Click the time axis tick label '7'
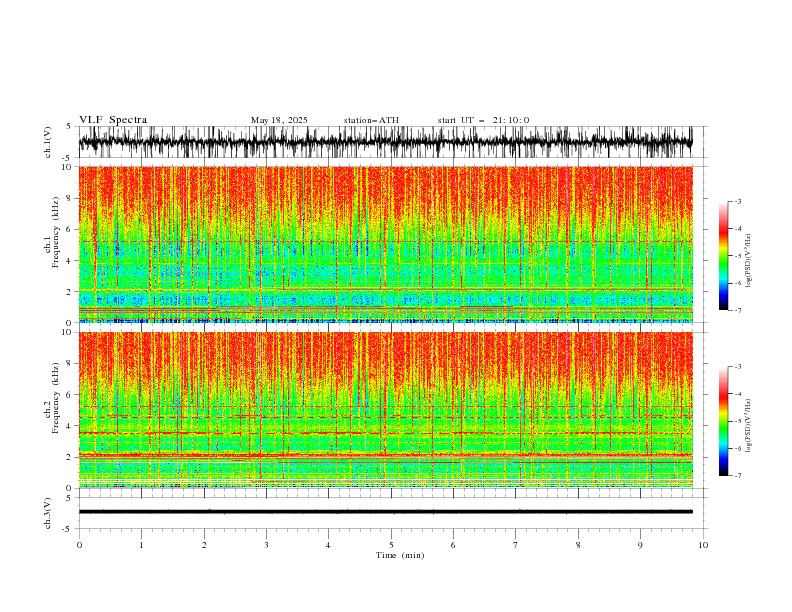The height and width of the screenshot is (612, 792). coord(516,545)
